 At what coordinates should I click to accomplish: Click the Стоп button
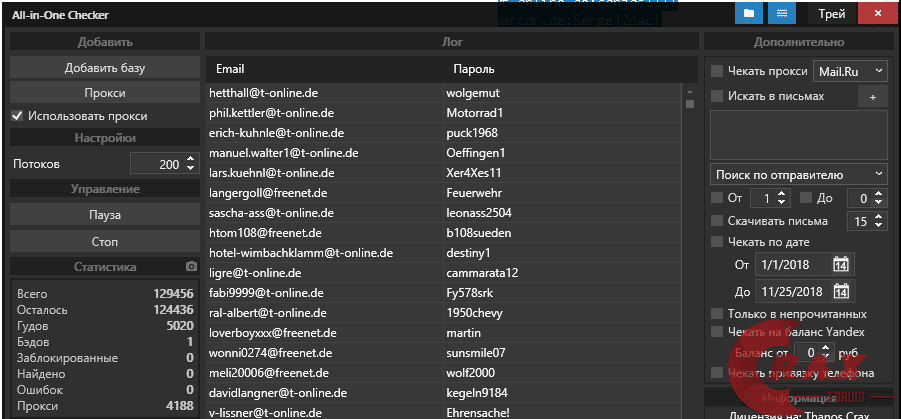pyautogui.click(x=105, y=241)
